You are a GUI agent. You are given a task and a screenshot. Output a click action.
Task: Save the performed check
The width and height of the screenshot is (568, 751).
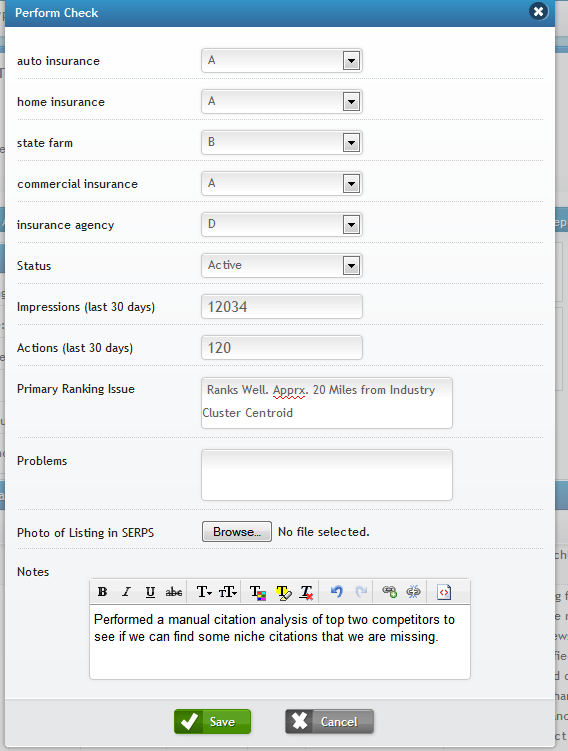click(212, 722)
